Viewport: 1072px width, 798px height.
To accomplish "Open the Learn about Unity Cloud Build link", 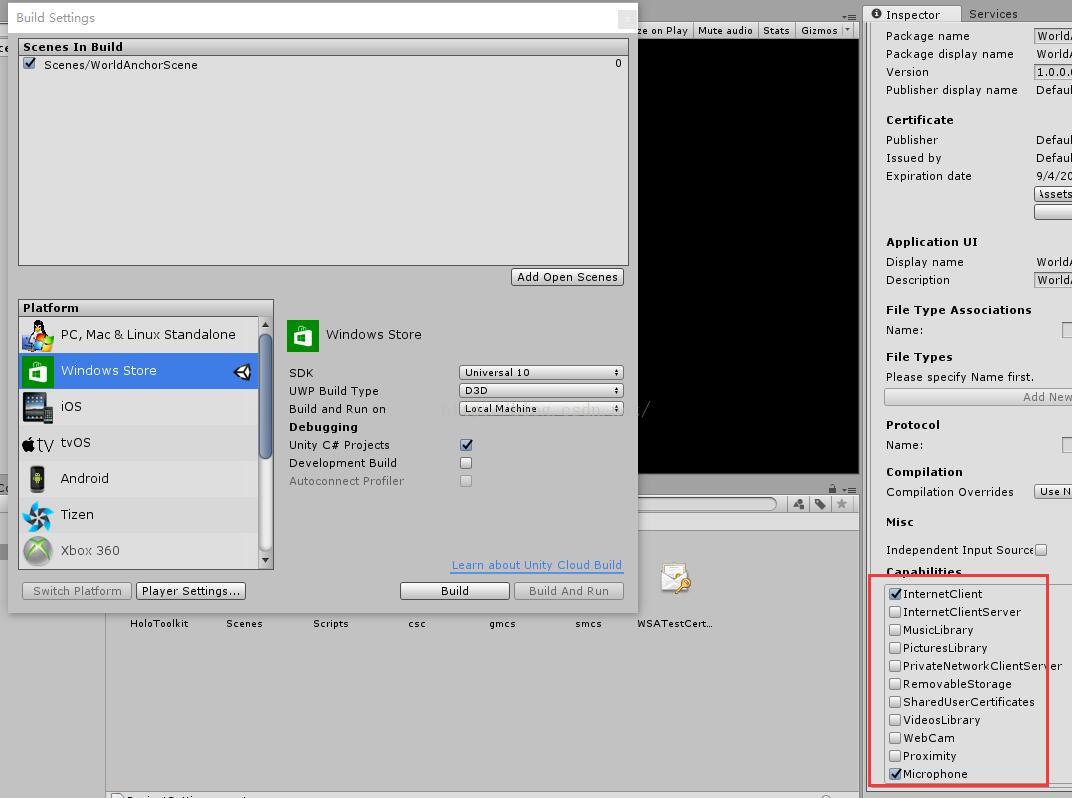I will 537,566.
